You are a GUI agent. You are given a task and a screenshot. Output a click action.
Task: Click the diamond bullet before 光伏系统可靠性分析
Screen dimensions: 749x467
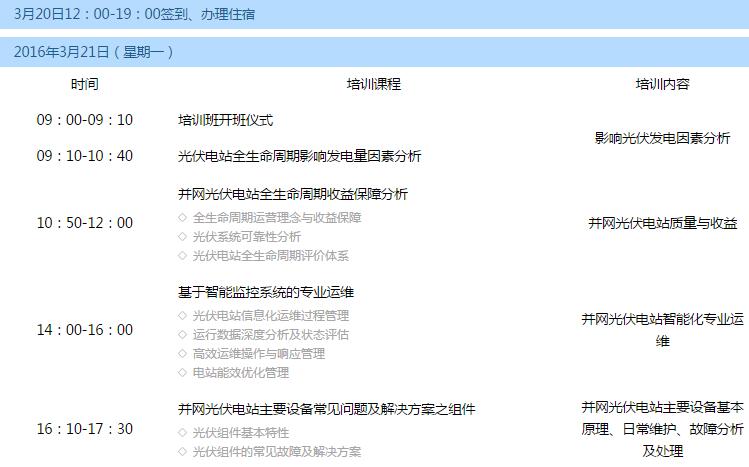[182, 237]
